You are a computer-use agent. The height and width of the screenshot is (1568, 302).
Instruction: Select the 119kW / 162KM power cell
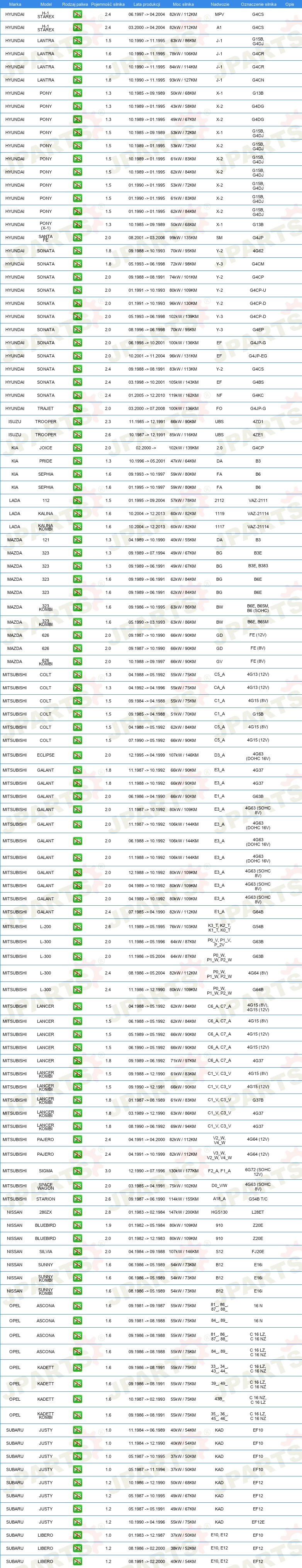[x=183, y=396]
